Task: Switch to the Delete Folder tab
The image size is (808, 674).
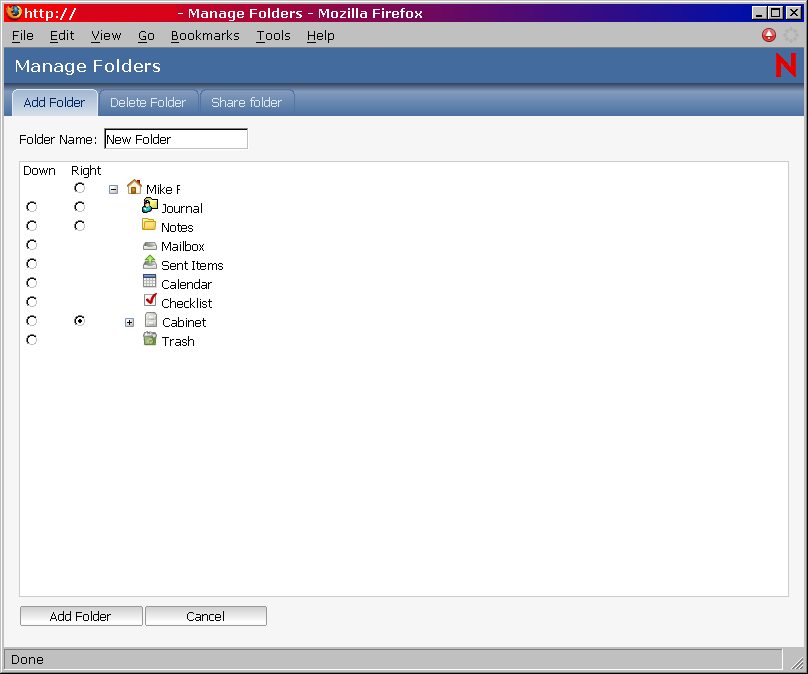Action: point(148,103)
